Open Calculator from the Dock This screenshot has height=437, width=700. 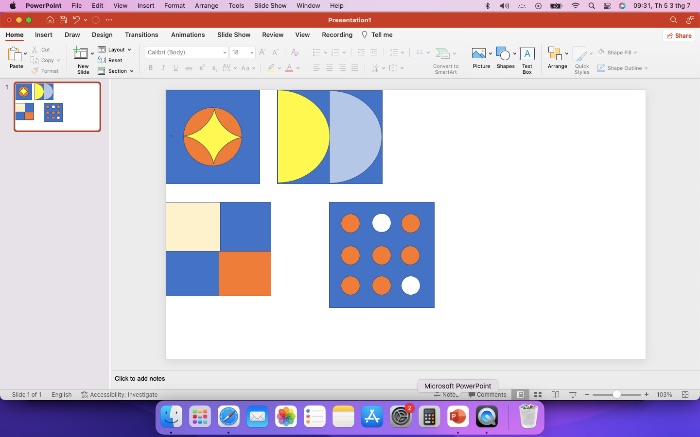429,417
